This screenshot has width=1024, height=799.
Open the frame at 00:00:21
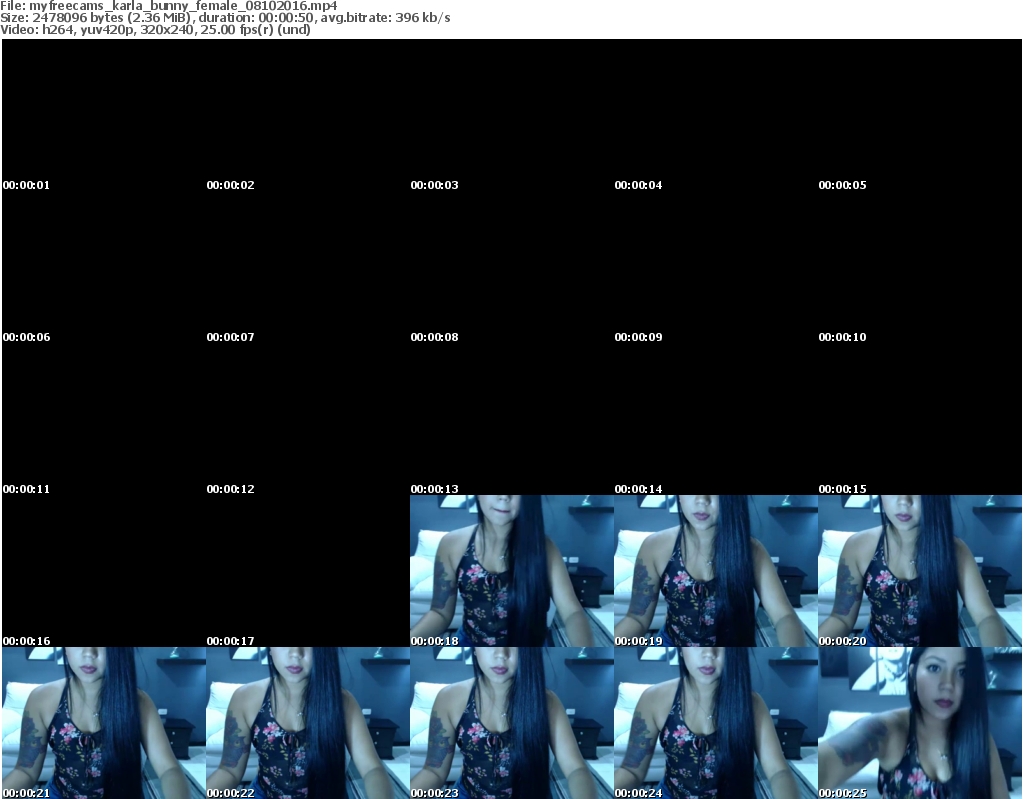point(104,723)
